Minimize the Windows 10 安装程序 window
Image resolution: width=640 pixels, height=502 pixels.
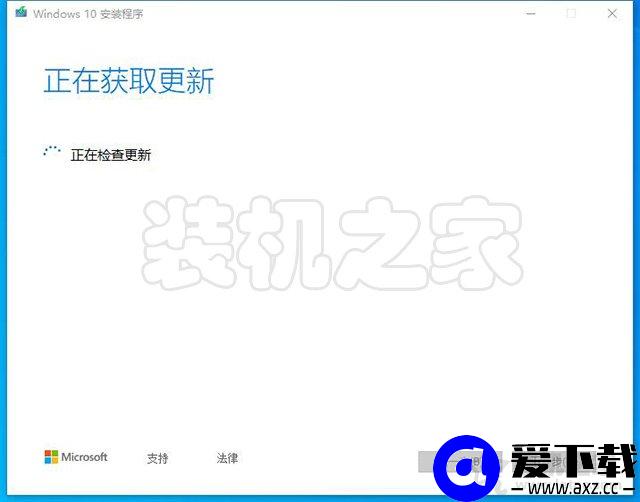[531, 13]
